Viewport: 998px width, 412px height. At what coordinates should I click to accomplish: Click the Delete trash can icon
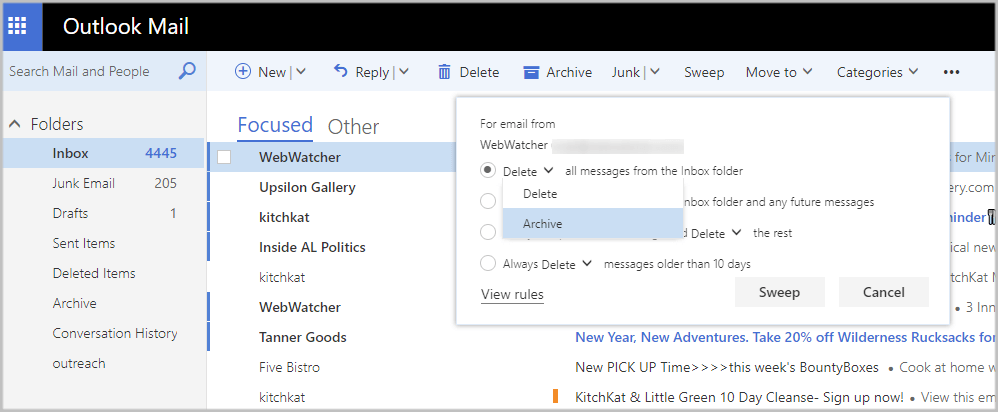(x=444, y=72)
